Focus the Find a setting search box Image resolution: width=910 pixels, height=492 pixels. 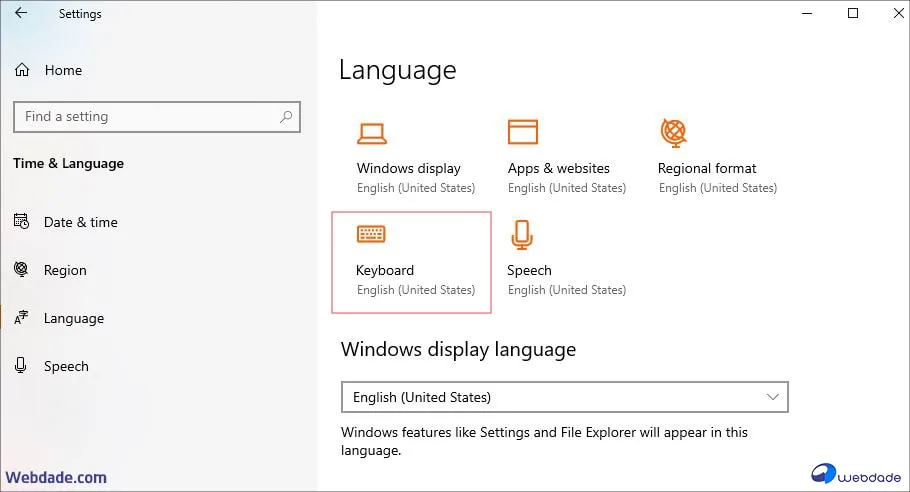click(145, 117)
